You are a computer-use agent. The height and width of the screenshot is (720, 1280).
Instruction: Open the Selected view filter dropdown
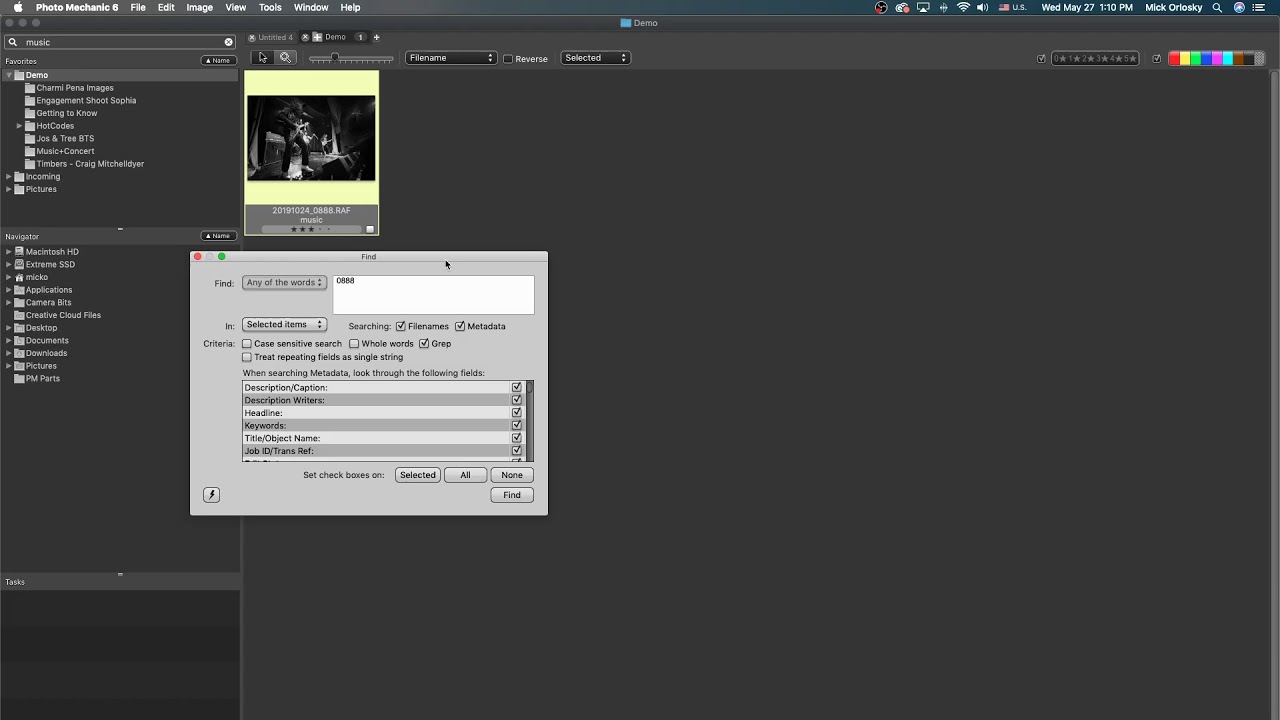[595, 58]
